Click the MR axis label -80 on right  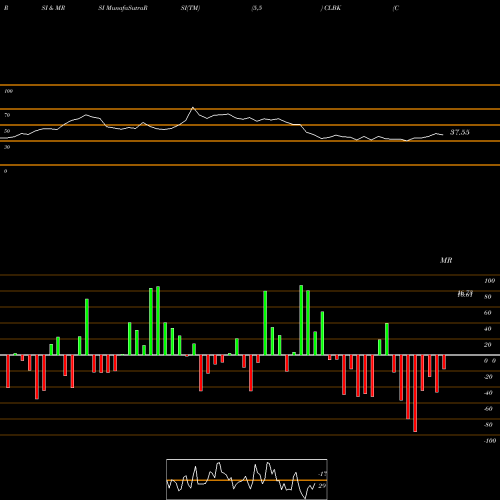click(x=488, y=425)
